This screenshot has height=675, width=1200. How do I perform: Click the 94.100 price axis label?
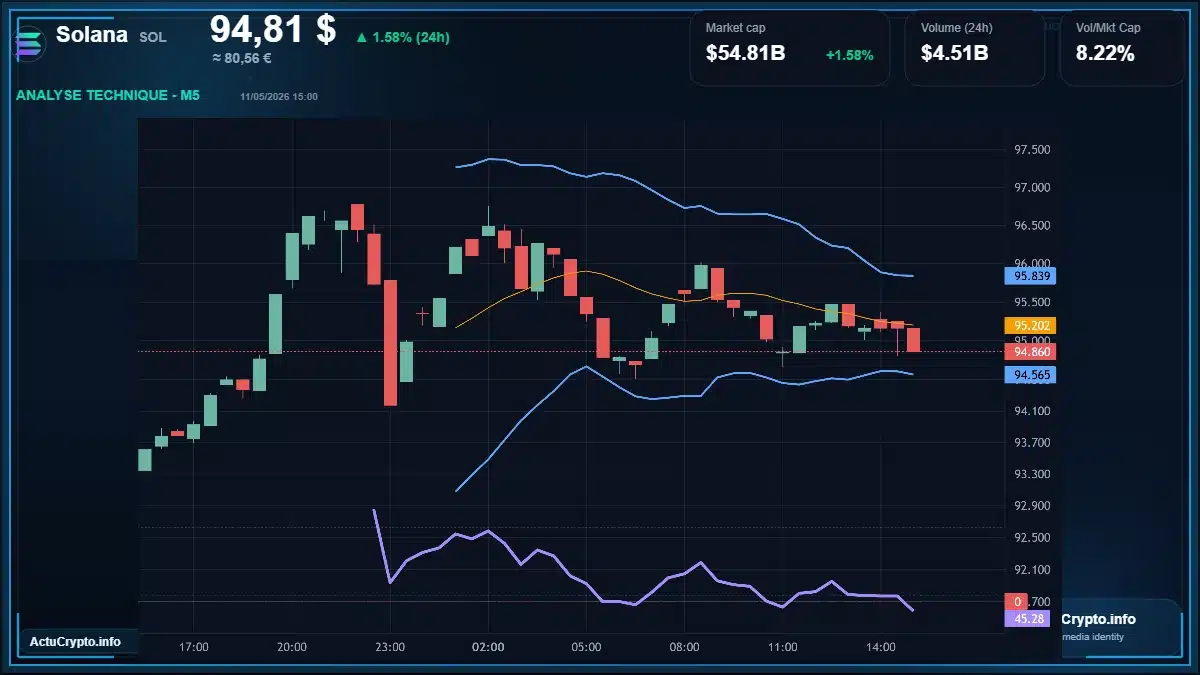coord(1032,411)
